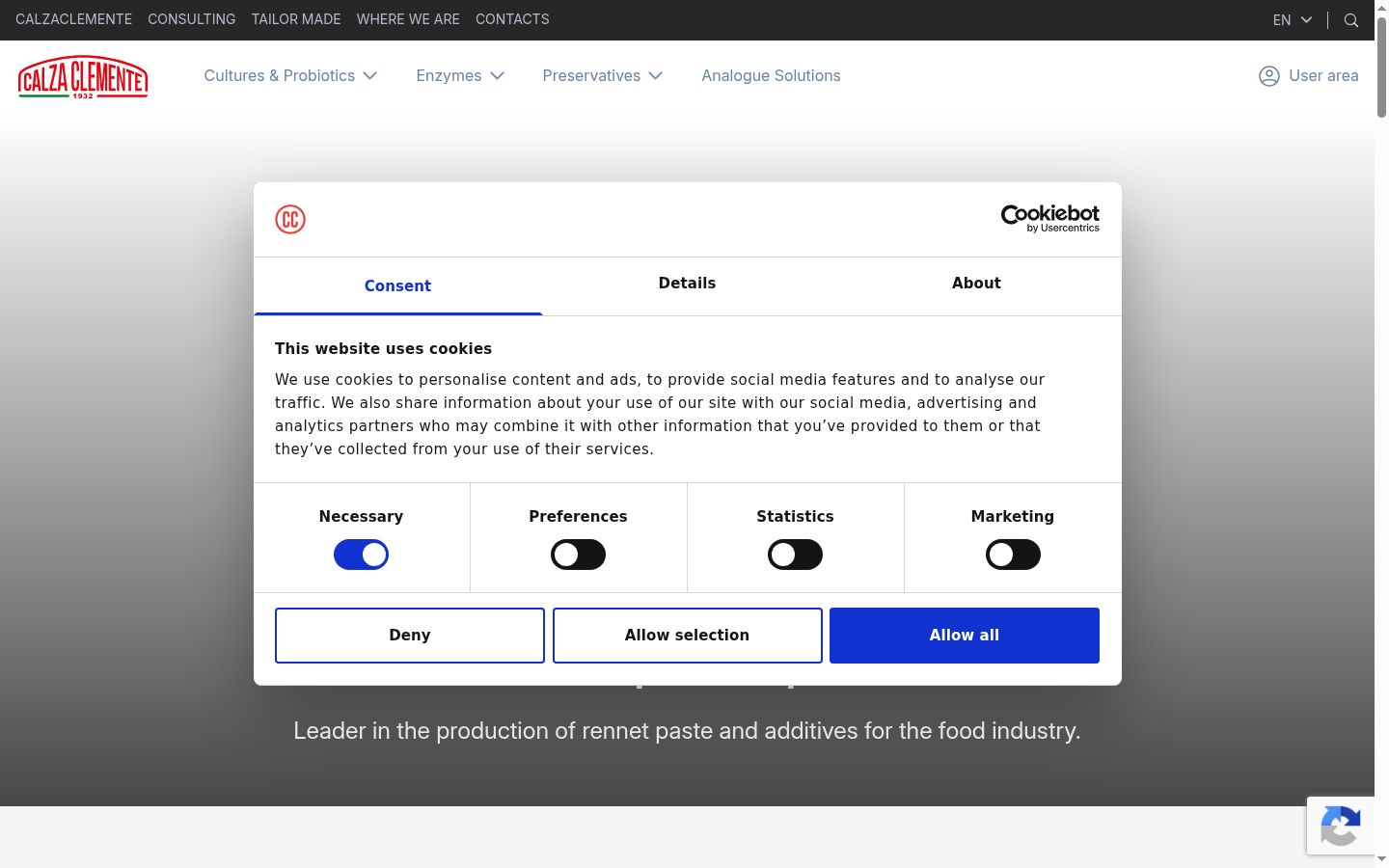Click the red CC logo in cookie dialog
1389x868 pixels.
290,219
